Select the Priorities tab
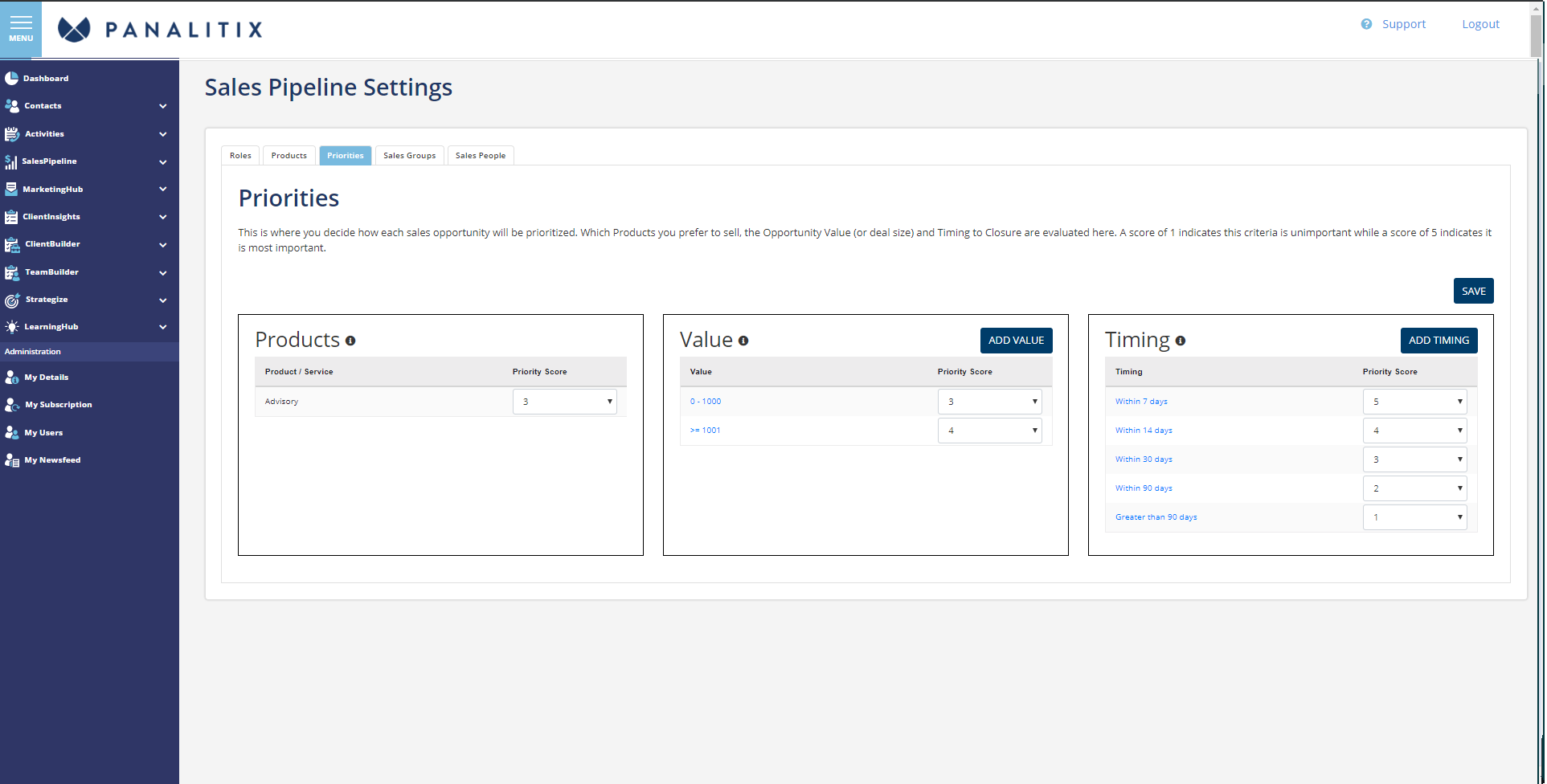1547x784 pixels. coord(346,156)
